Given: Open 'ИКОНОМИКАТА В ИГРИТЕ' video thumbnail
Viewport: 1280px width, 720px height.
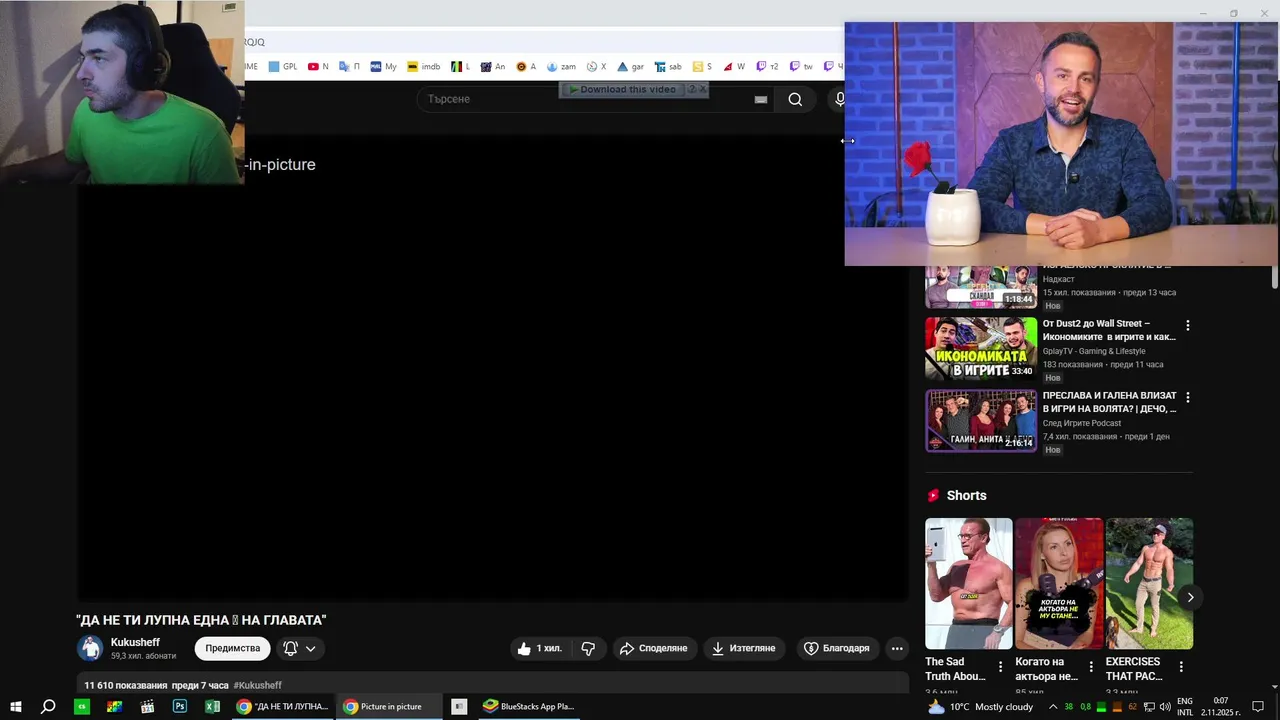Looking at the screenshot, I should [x=981, y=349].
